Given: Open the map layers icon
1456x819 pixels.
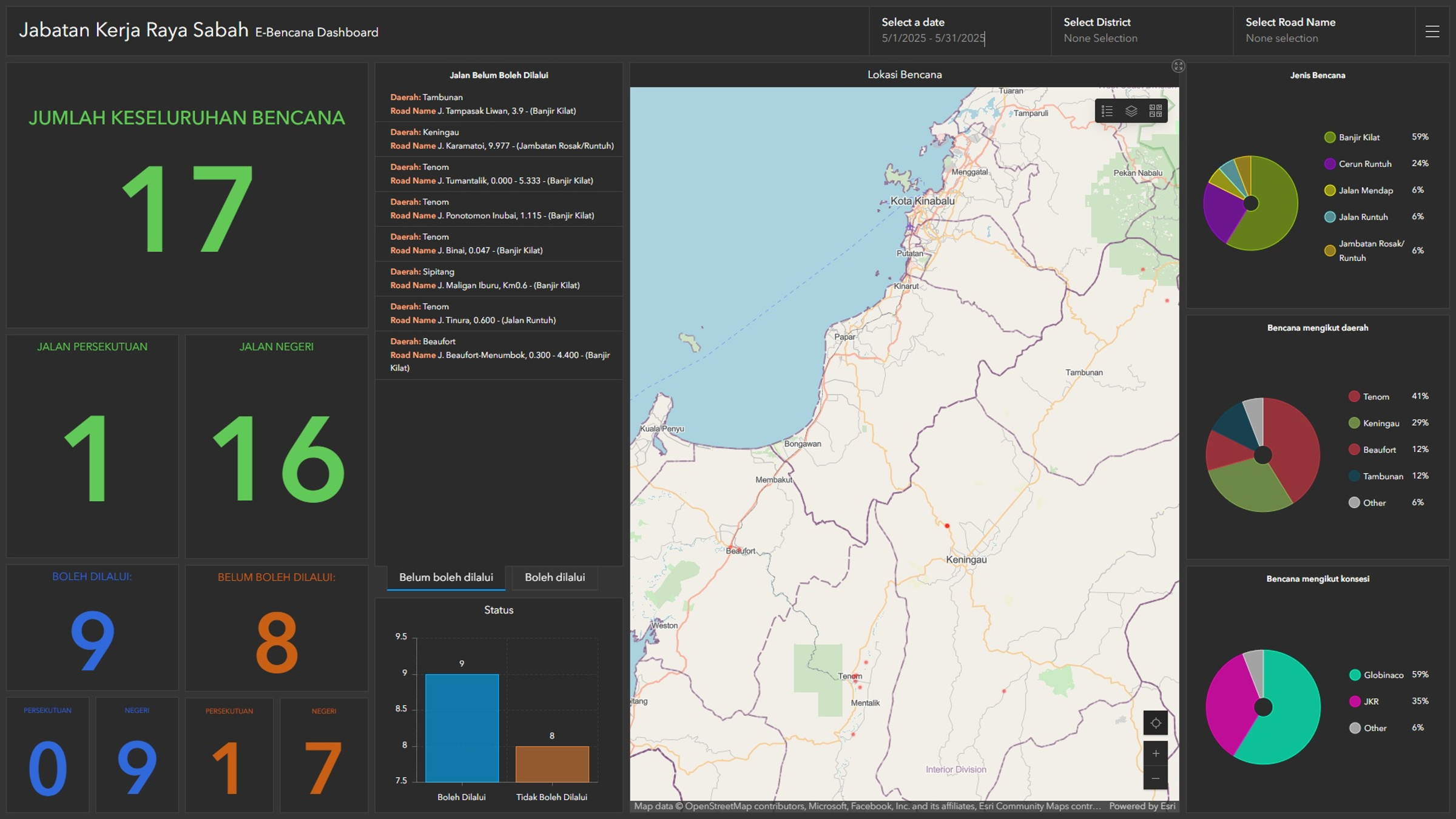Looking at the screenshot, I should [1131, 111].
